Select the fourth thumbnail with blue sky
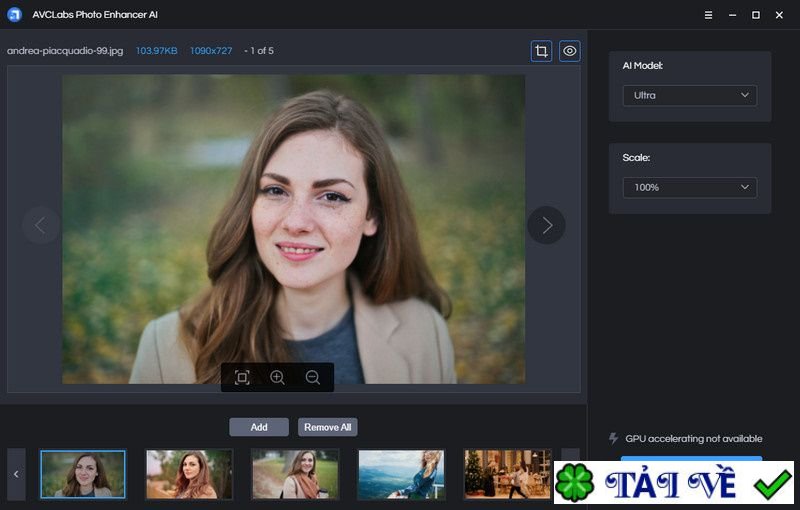 pos(401,474)
